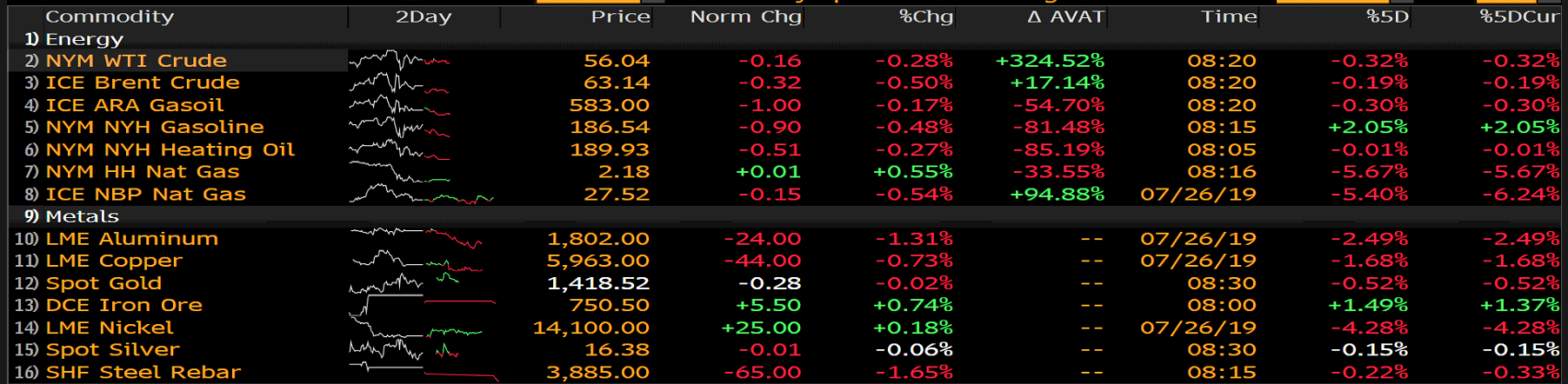The width and height of the screenshot is (1568, 384).
Task: Open the LME Copper row
Action: (114, 261)
